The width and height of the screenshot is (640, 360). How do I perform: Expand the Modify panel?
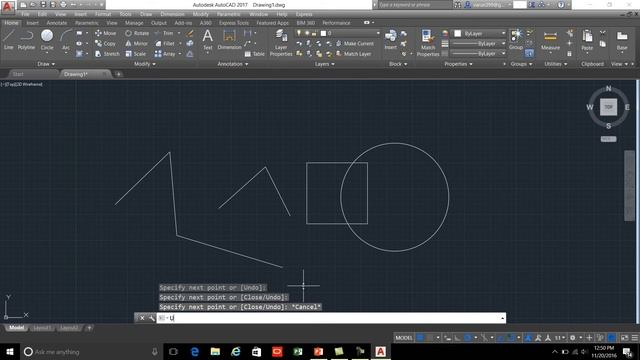145,64
